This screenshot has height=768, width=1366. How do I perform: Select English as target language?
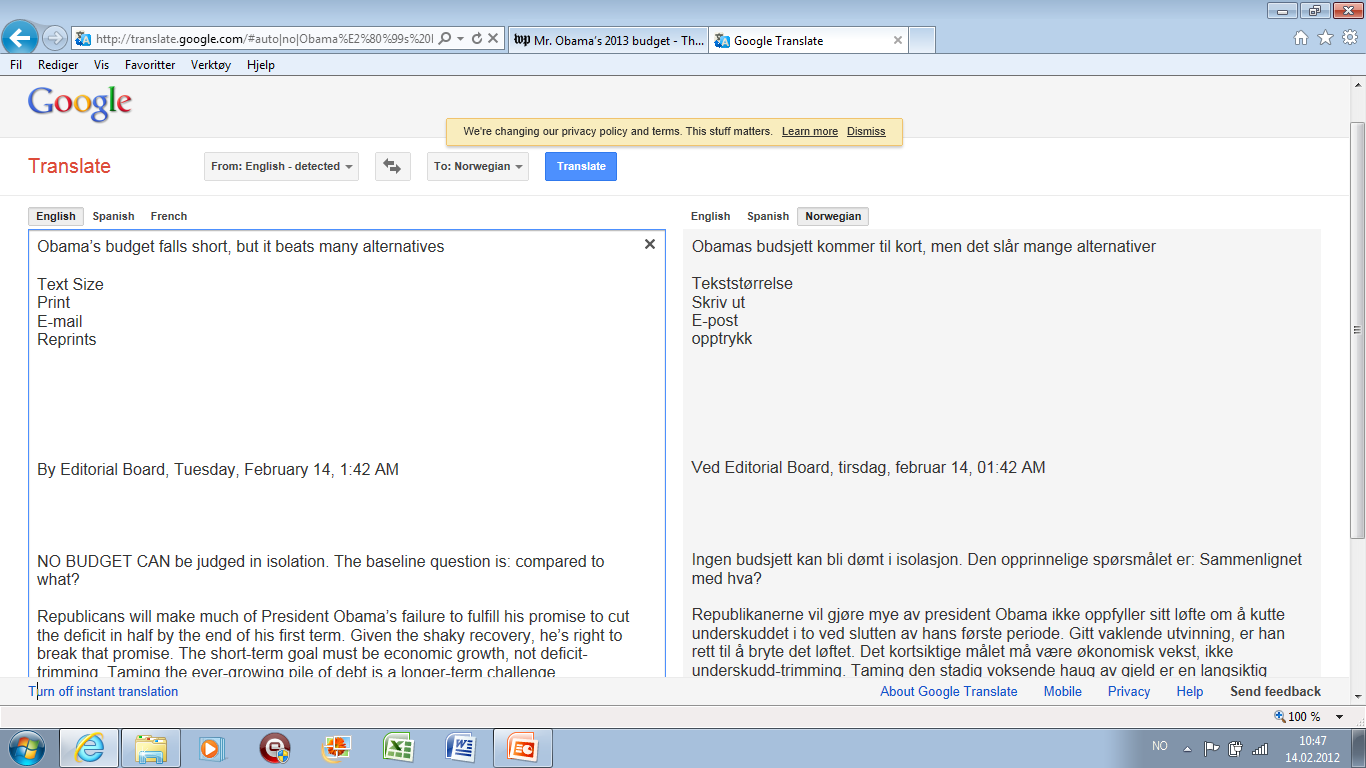pos(710,216)
